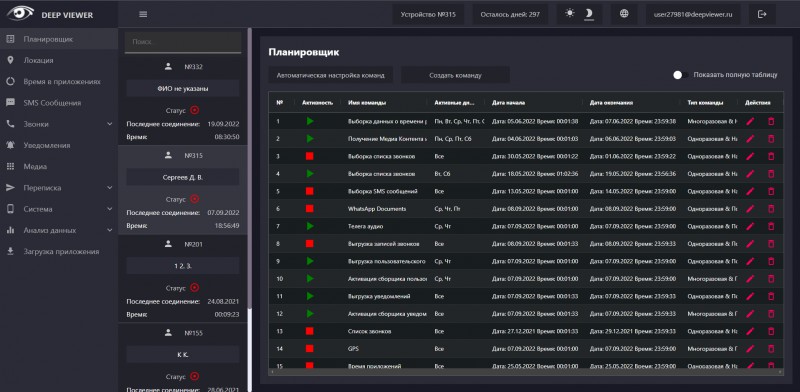
Task: Toggle Показать полную таблицу switch
Action: click(680, 75)
